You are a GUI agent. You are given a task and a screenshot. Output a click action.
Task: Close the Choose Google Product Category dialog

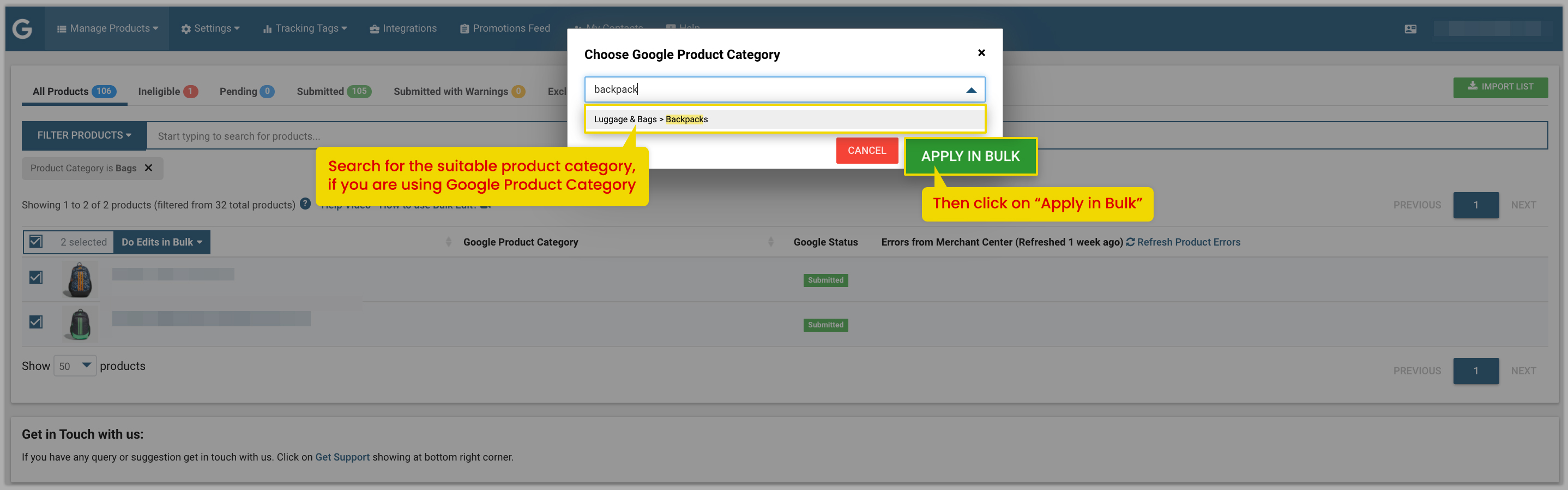[x=981, y=53]
